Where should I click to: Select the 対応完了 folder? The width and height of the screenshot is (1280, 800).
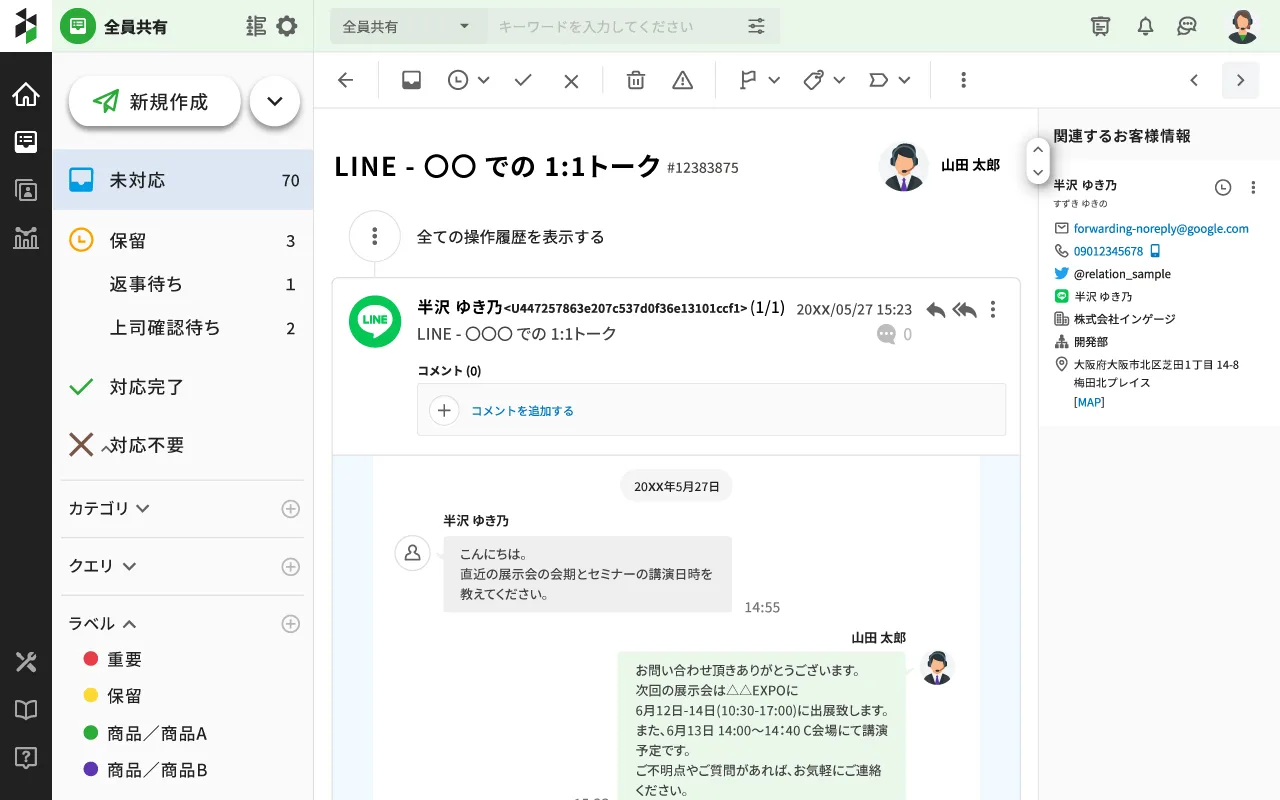[x=183, y=387]
